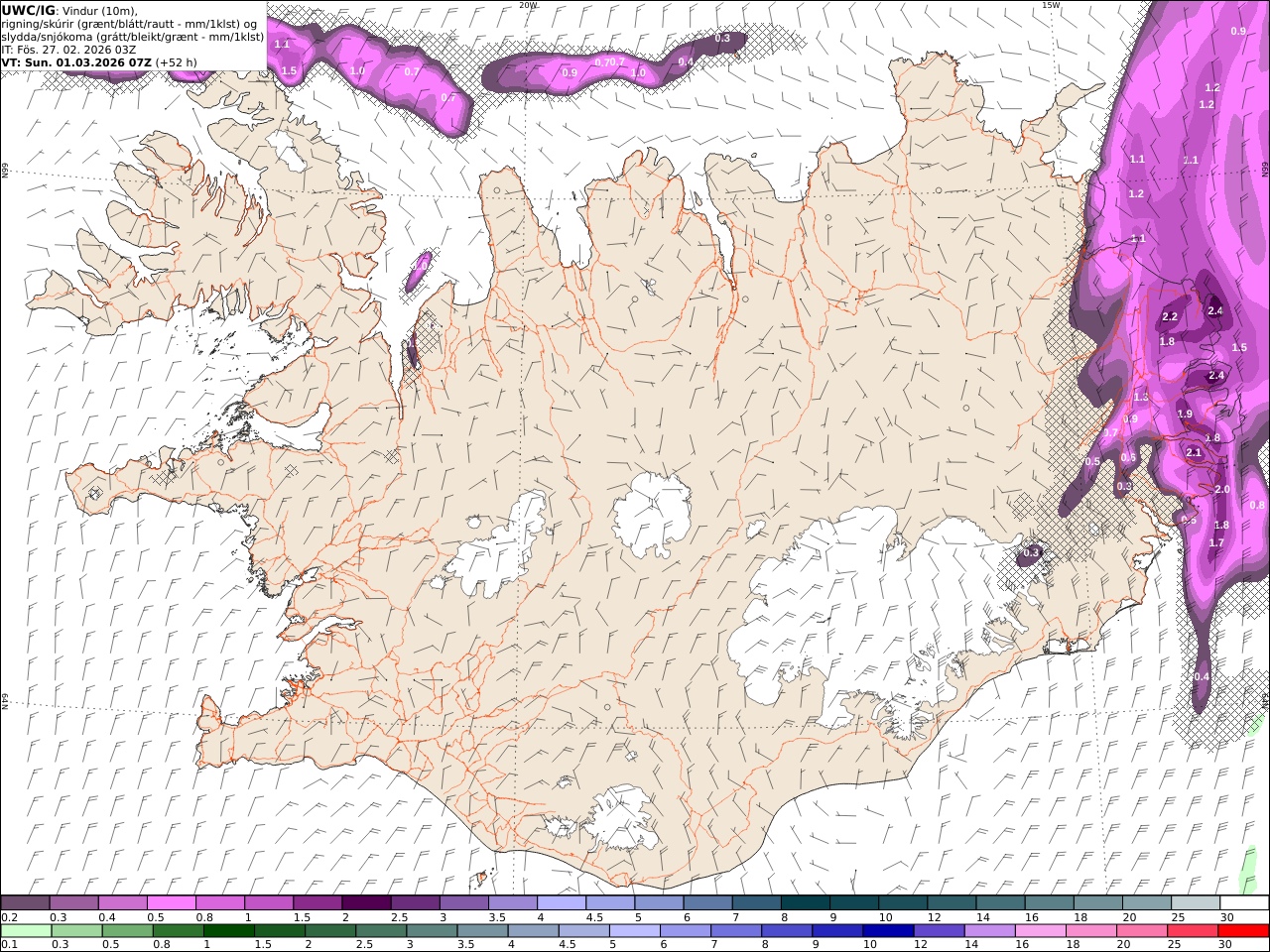Select the darkest purple swatch between 1.5 and 2
Image resolution: width=1270 pixels, height=952 pixels.
[x=366, y=903]
